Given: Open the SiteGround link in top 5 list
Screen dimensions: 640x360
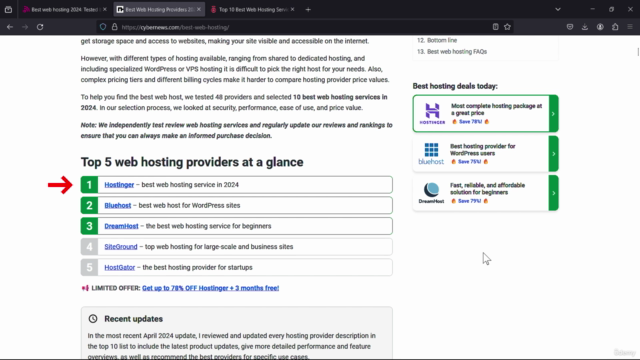Looking at the screenshot, I should pos(121,247).
